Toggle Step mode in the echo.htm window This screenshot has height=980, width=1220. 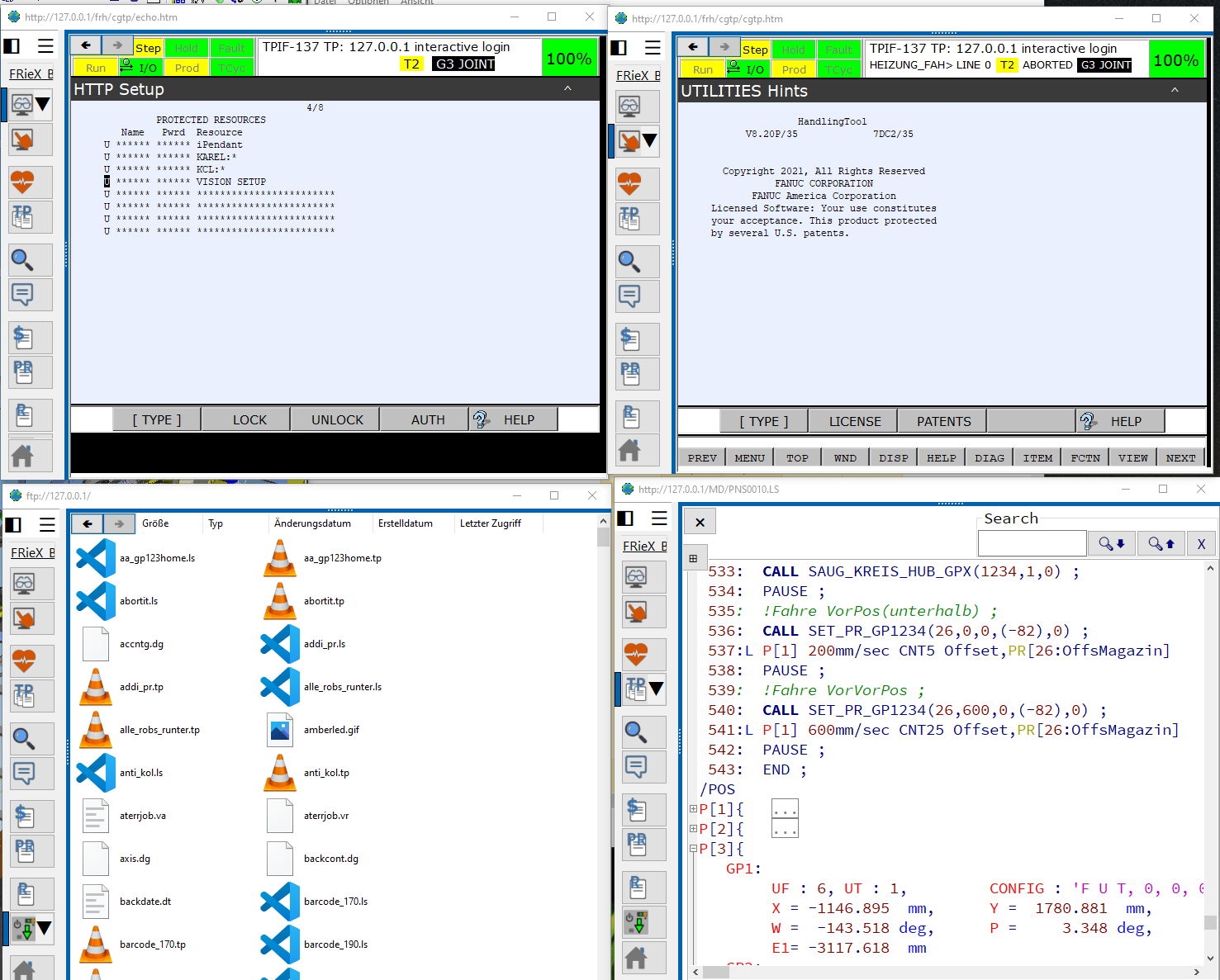[x=148, y=48]
